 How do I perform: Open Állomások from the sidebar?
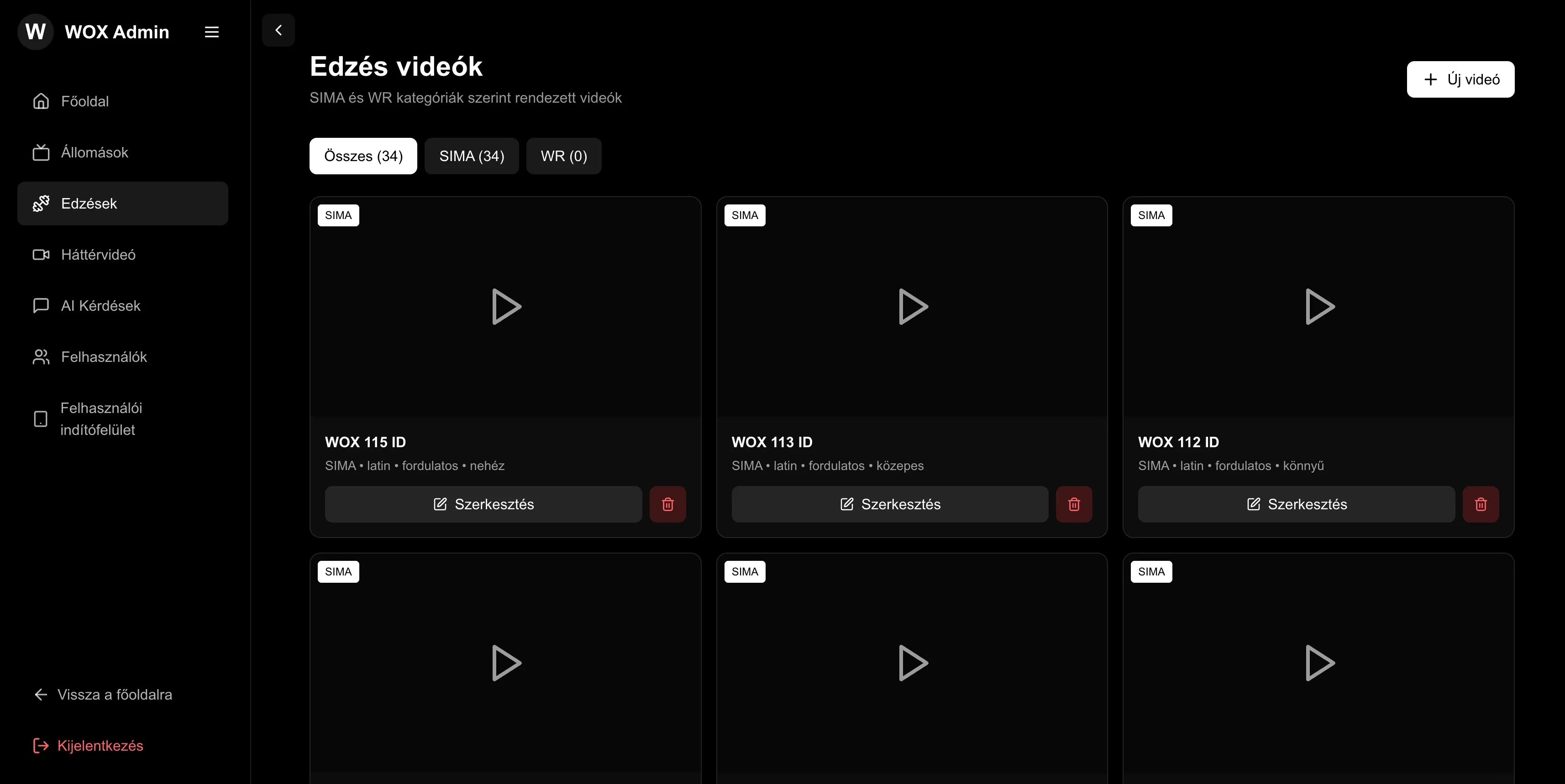[x=123, y=152]
